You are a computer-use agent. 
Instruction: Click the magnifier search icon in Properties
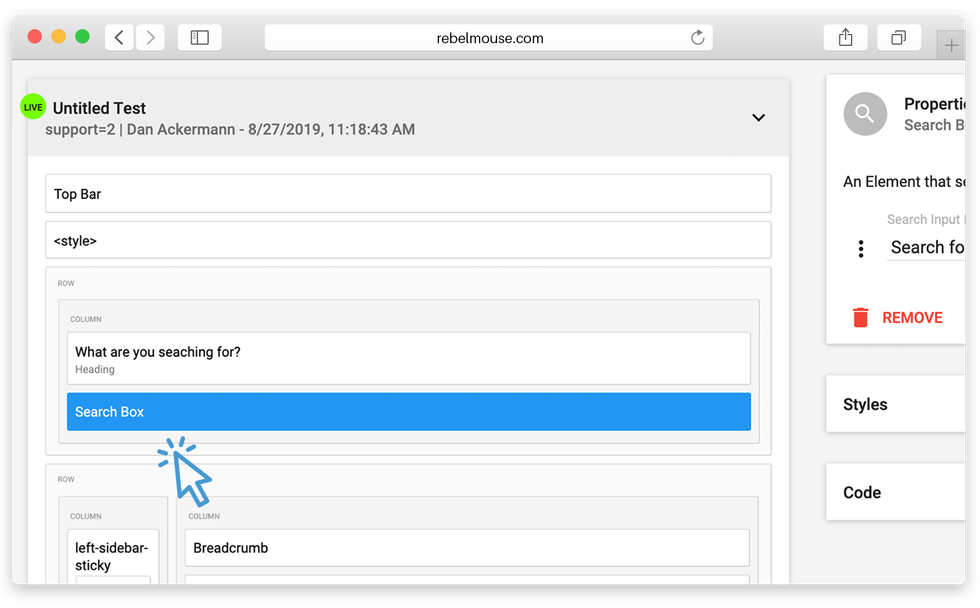(865, 114)
